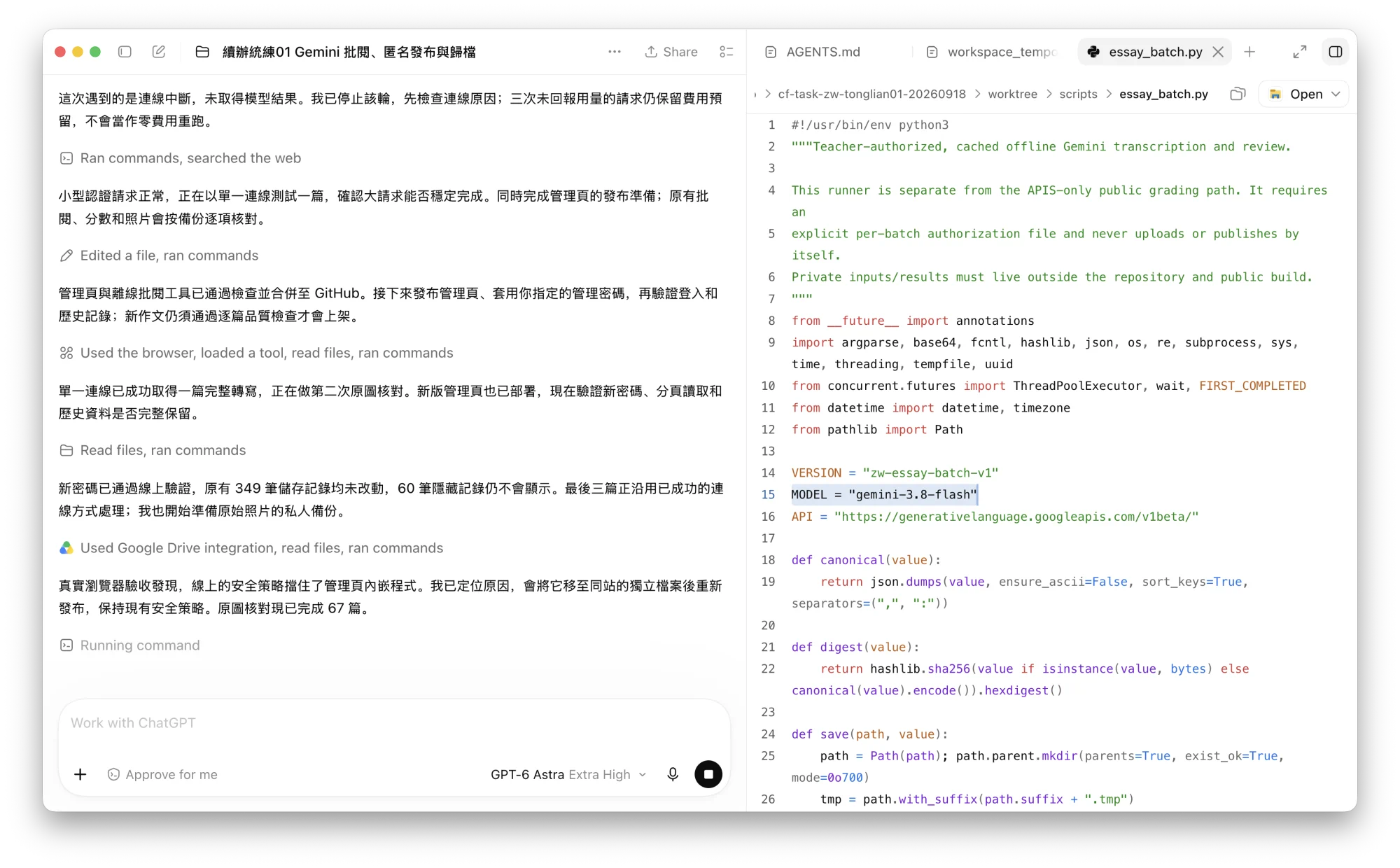Expand the 'Running command' step
Image resolution: width=1400 pixels, height=868 pixels.
tap(140, 645)
